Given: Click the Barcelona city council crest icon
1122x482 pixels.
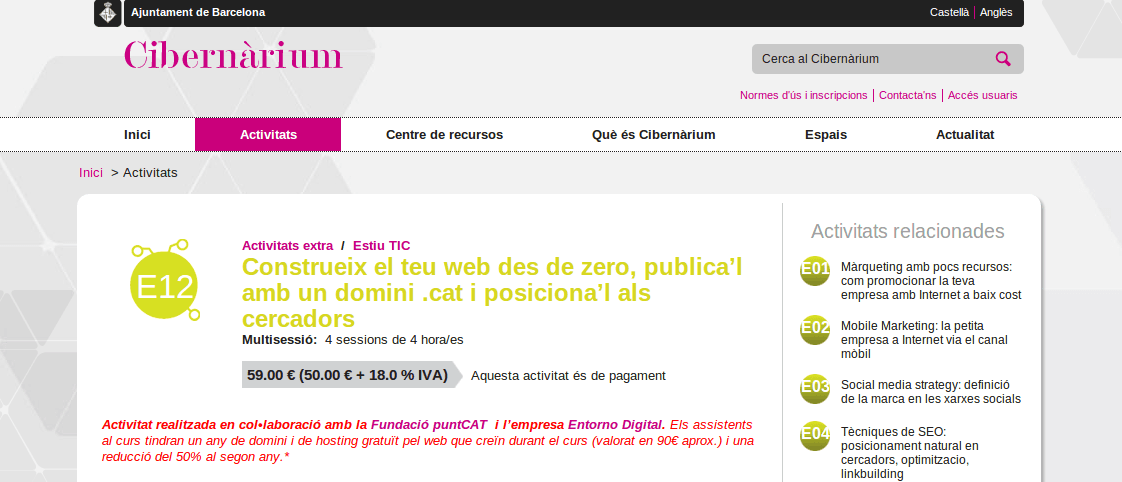Looking at the screenshot, I should [107, 13].
